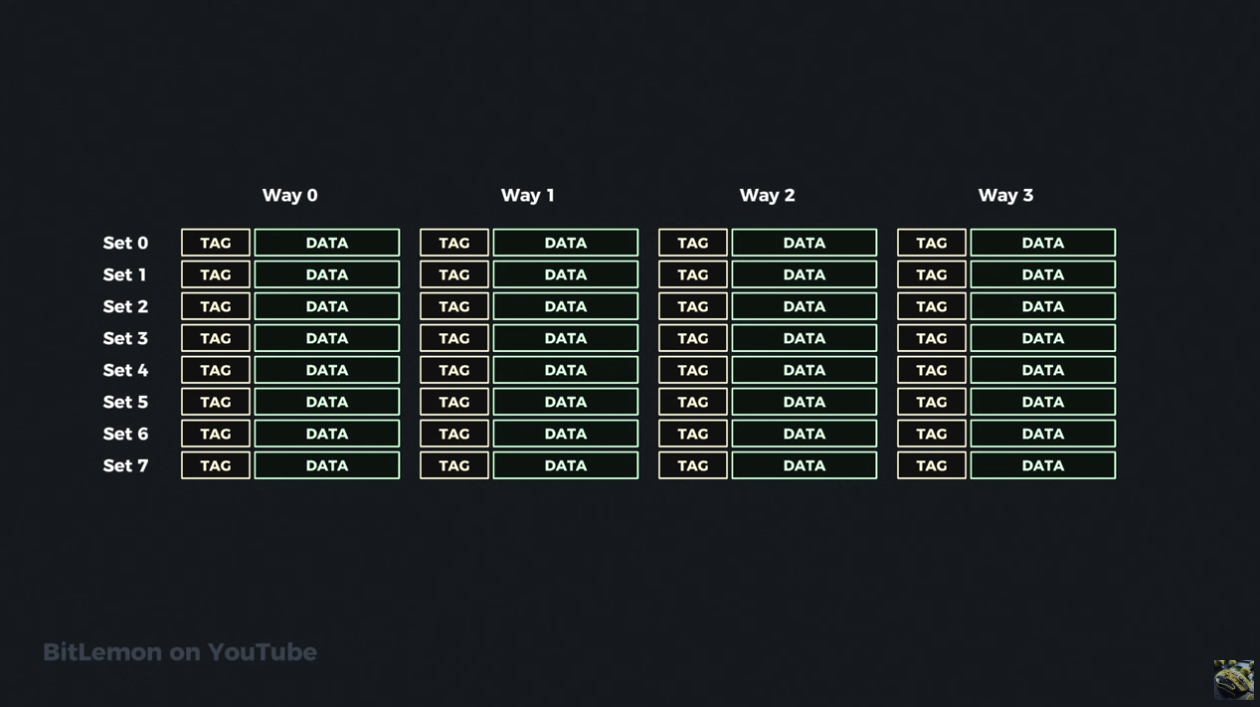Click the DATA box of Set 0 Way 3
The image size is (1260, 707).
coord(1043,243)
